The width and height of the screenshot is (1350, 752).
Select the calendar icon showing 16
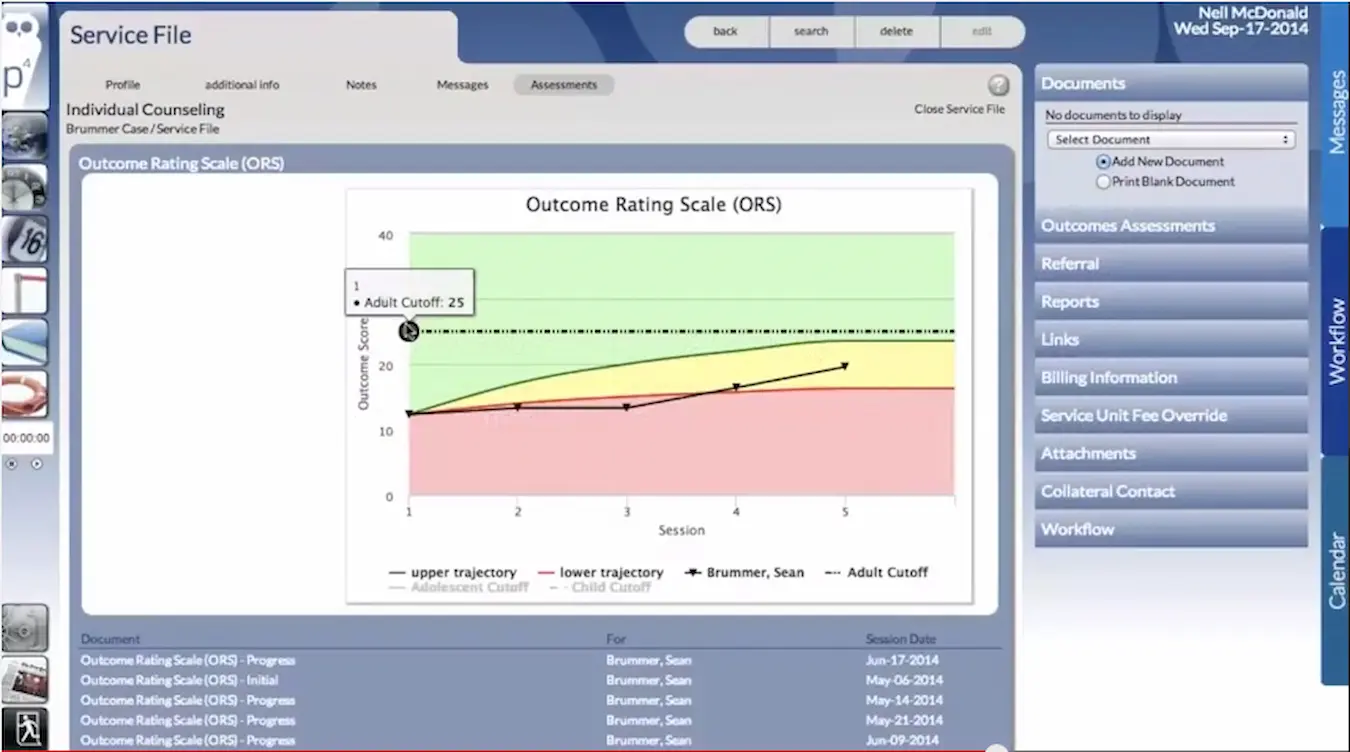pos(25,238)
